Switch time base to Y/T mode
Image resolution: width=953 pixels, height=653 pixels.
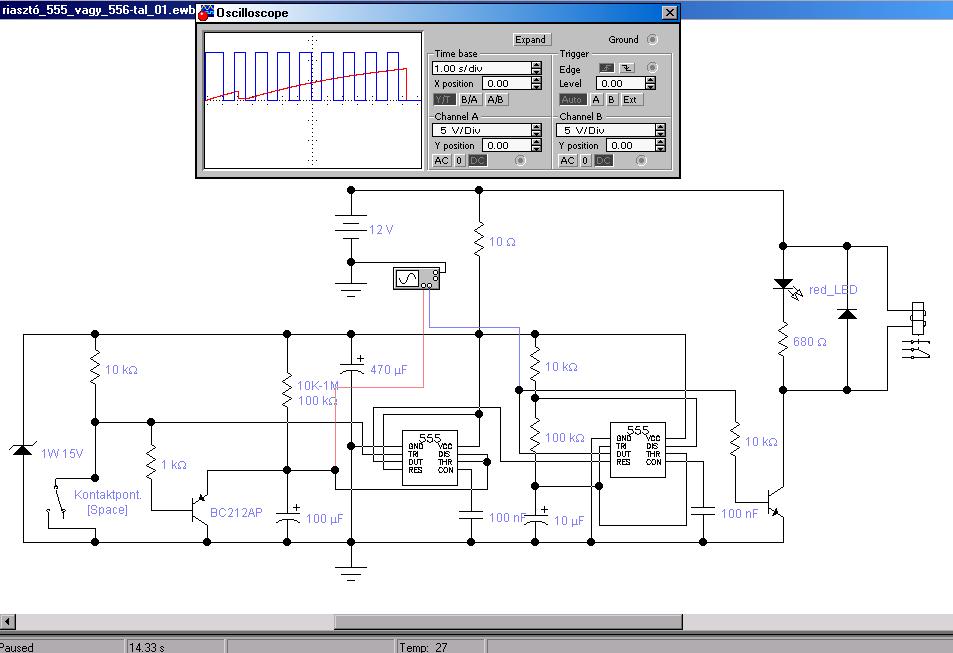[443, 100]
